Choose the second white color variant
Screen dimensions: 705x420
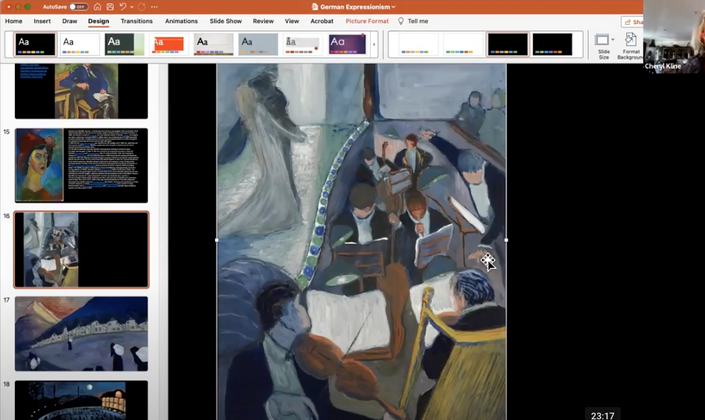click(463, 44)
